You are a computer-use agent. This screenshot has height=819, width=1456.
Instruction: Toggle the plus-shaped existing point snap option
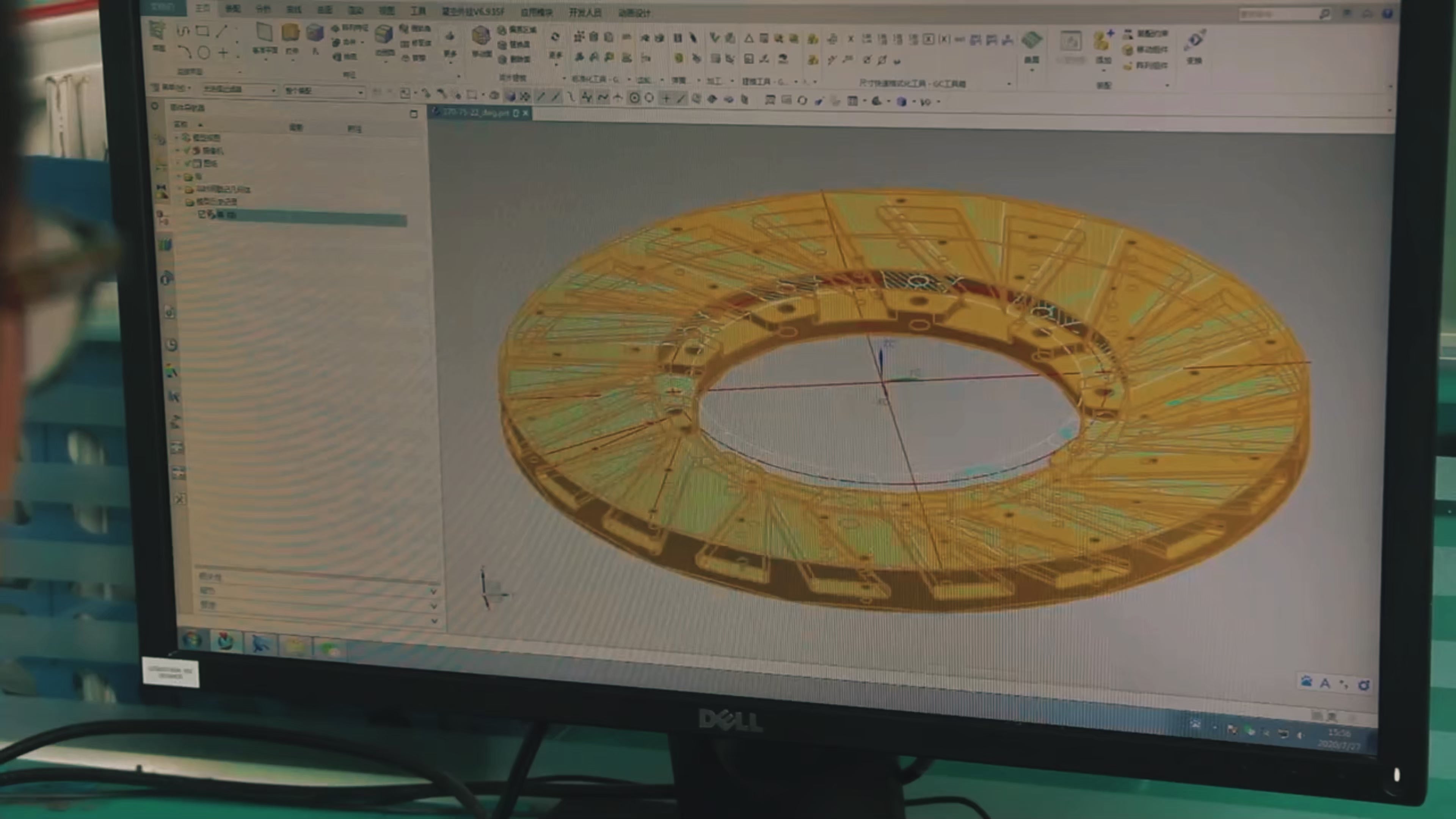click(666, 99)
